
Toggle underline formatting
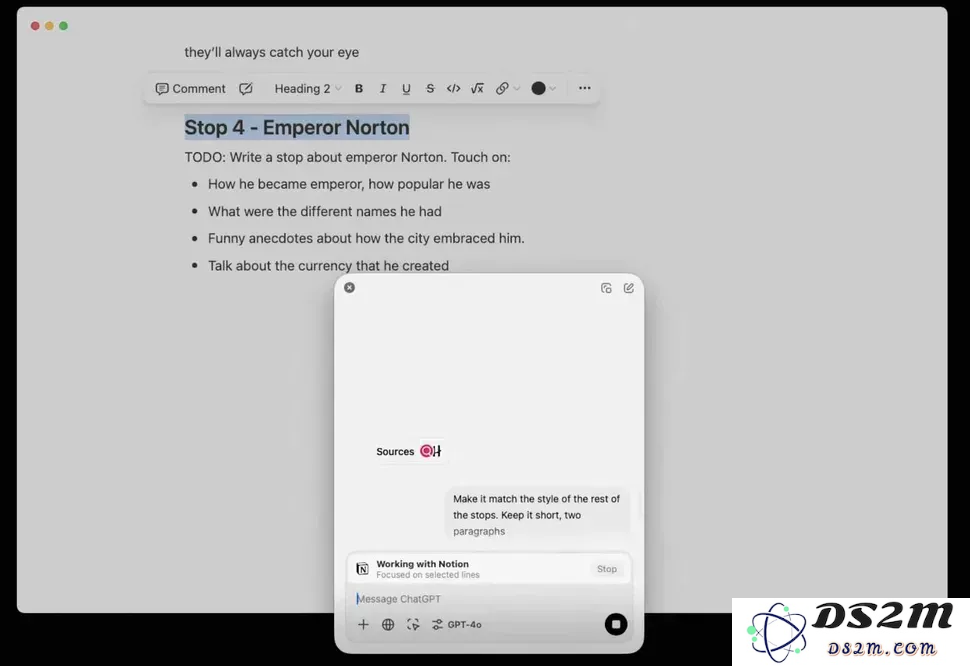point(406,88)
